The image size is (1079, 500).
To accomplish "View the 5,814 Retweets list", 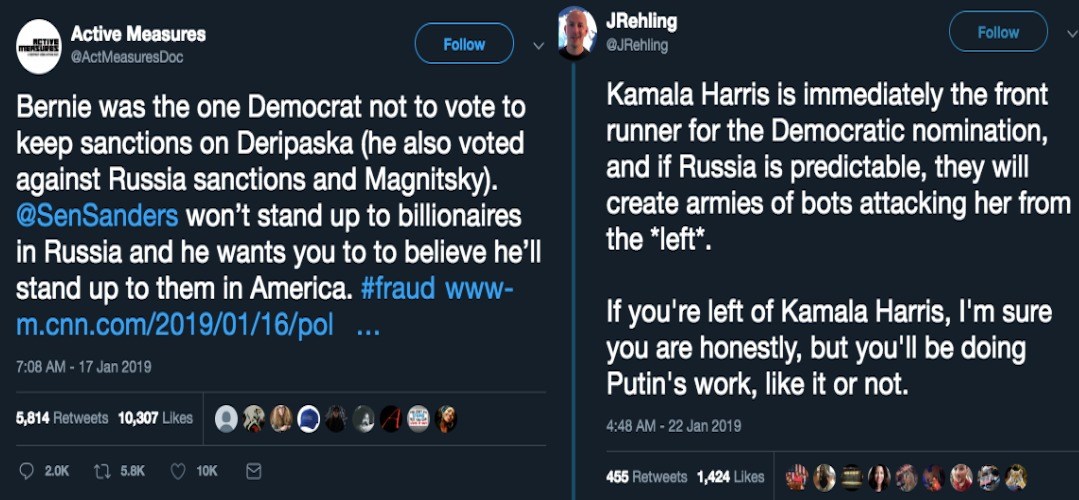I will click(x=62, y=418).
